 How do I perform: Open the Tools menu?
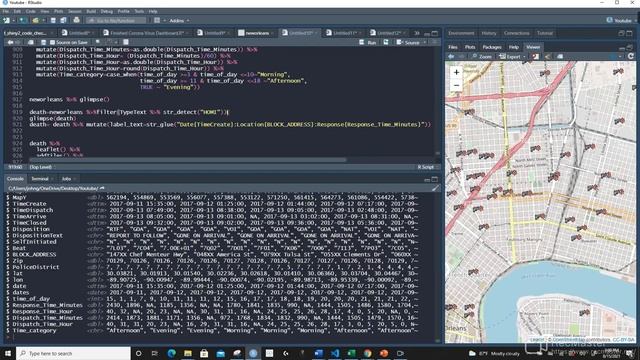tap(139, 11)
